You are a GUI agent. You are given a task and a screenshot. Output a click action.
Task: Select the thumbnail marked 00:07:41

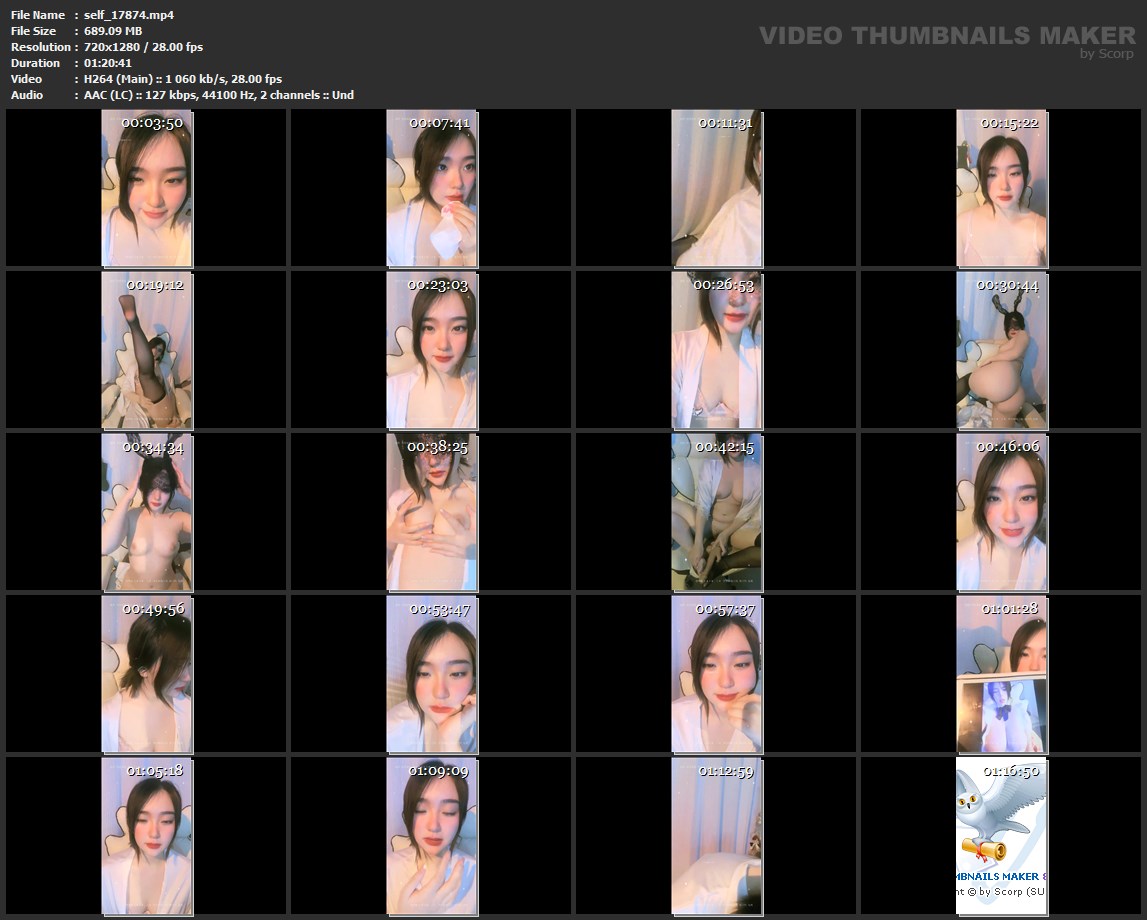pyautogui.click(x=432, y=188)
